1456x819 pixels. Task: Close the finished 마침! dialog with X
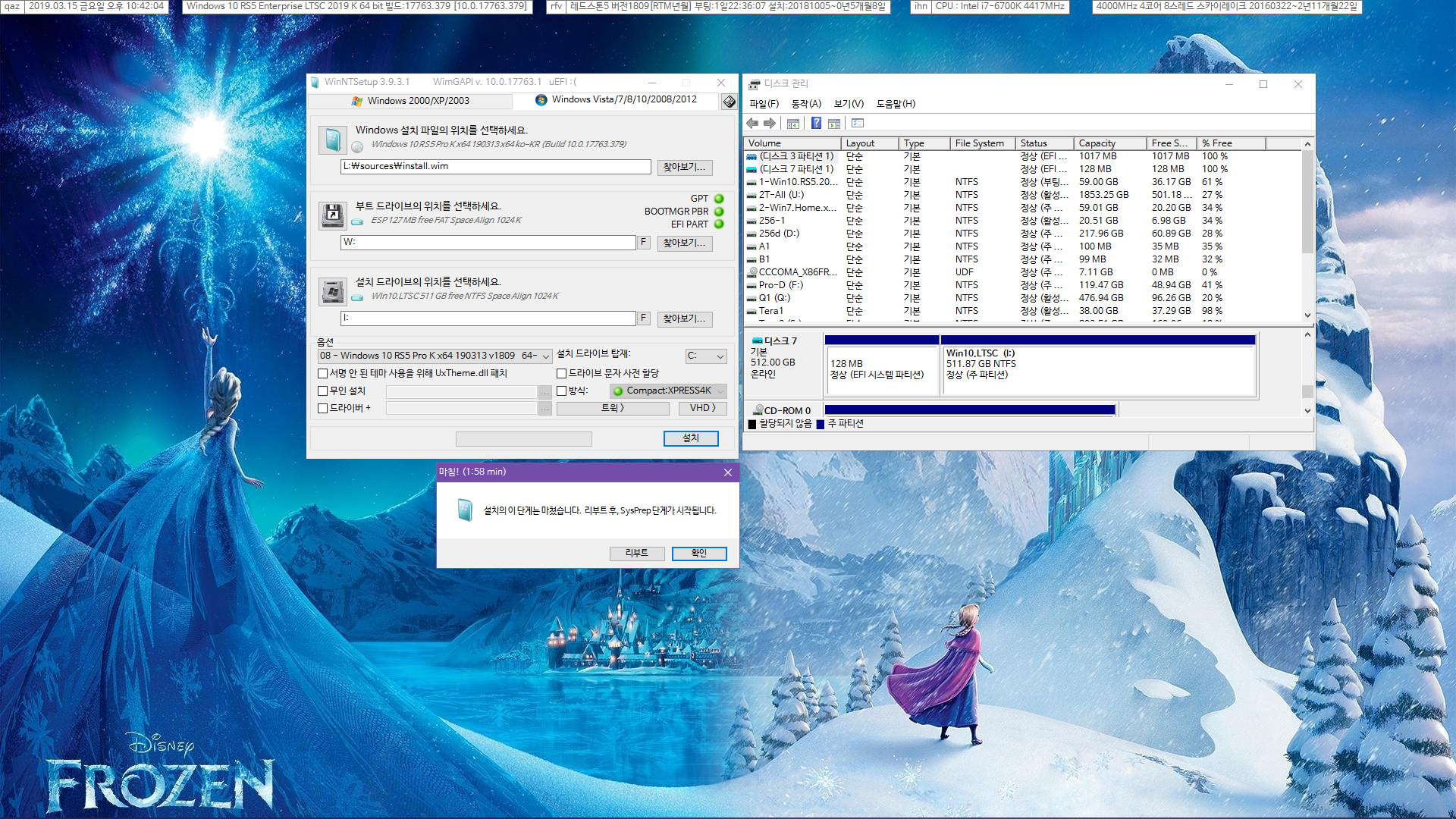728,472
